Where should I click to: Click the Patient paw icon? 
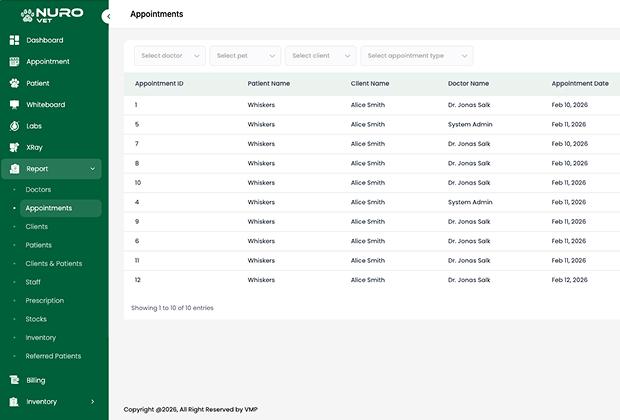tap(14, 83)
